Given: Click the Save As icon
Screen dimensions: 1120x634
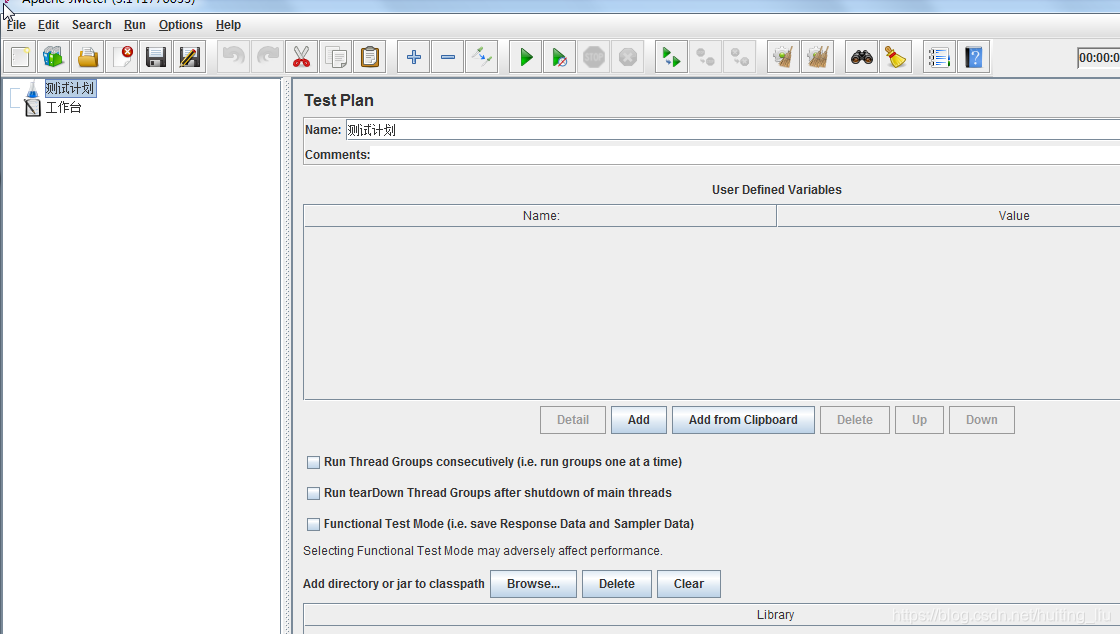Looking at the screenshot, I should click(x=190, y=57).
